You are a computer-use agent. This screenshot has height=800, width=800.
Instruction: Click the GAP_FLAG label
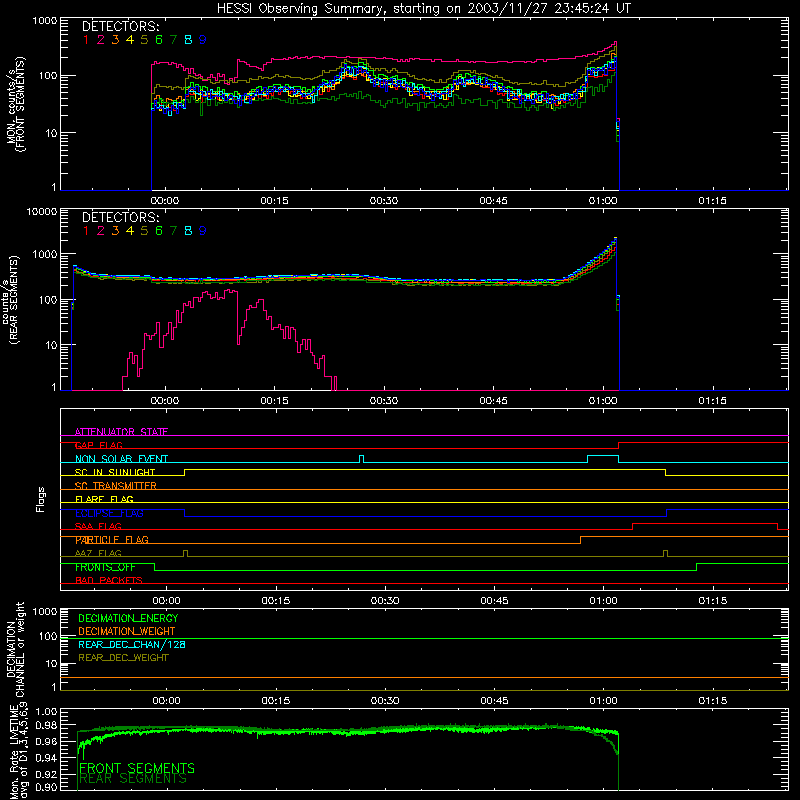(x=99, y=445)
